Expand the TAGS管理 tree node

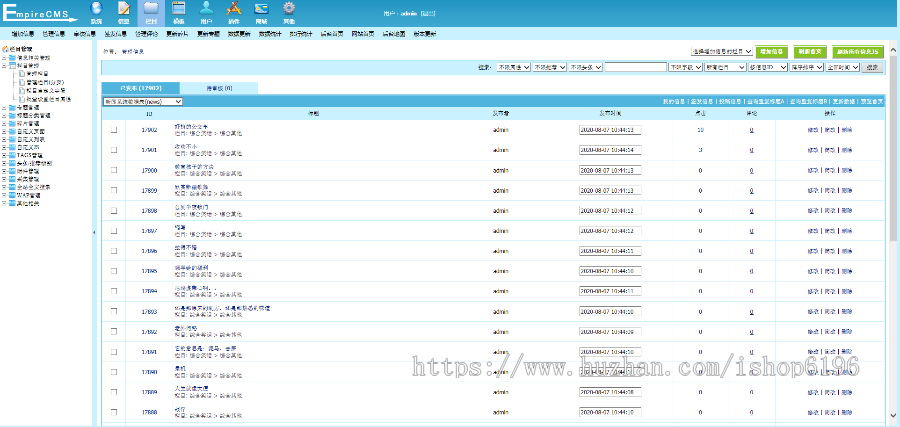tap(5, 155)
